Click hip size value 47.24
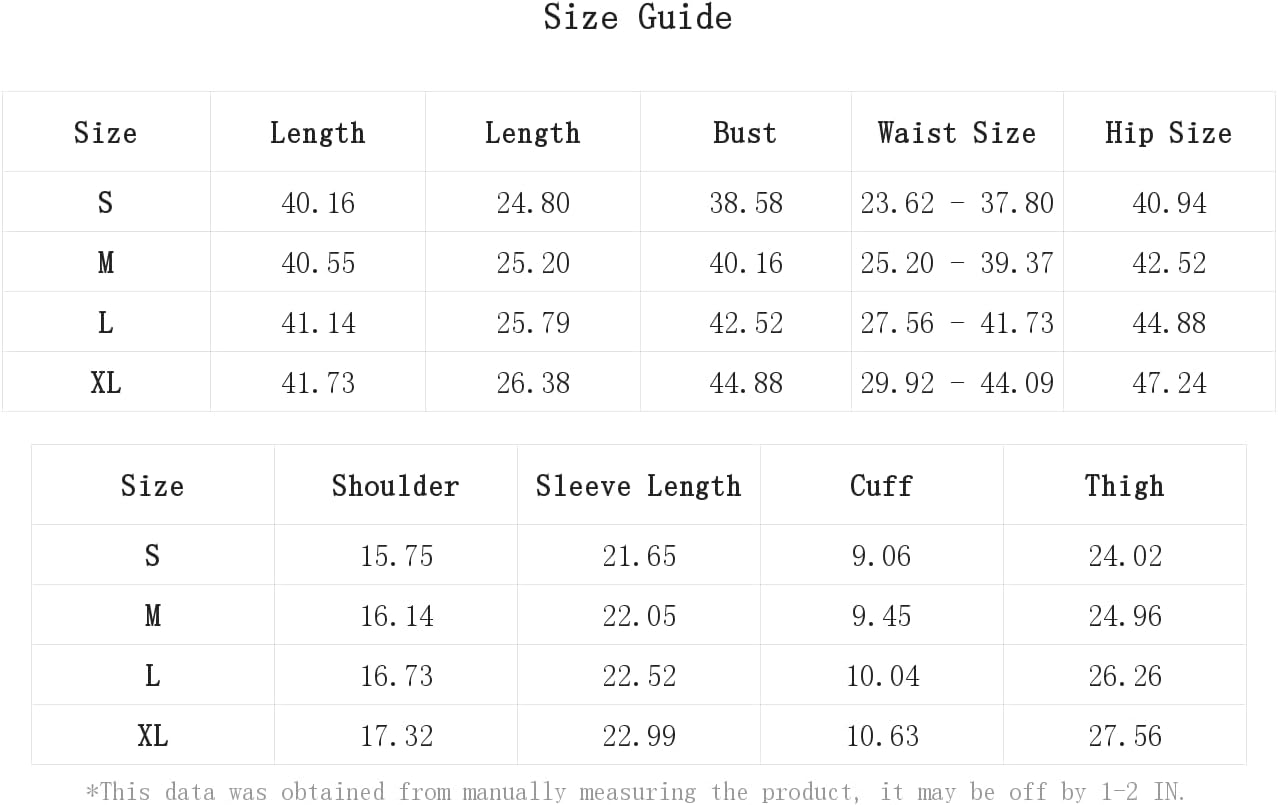This screenshot has height=805, width=1278. tap(1169, 383)
